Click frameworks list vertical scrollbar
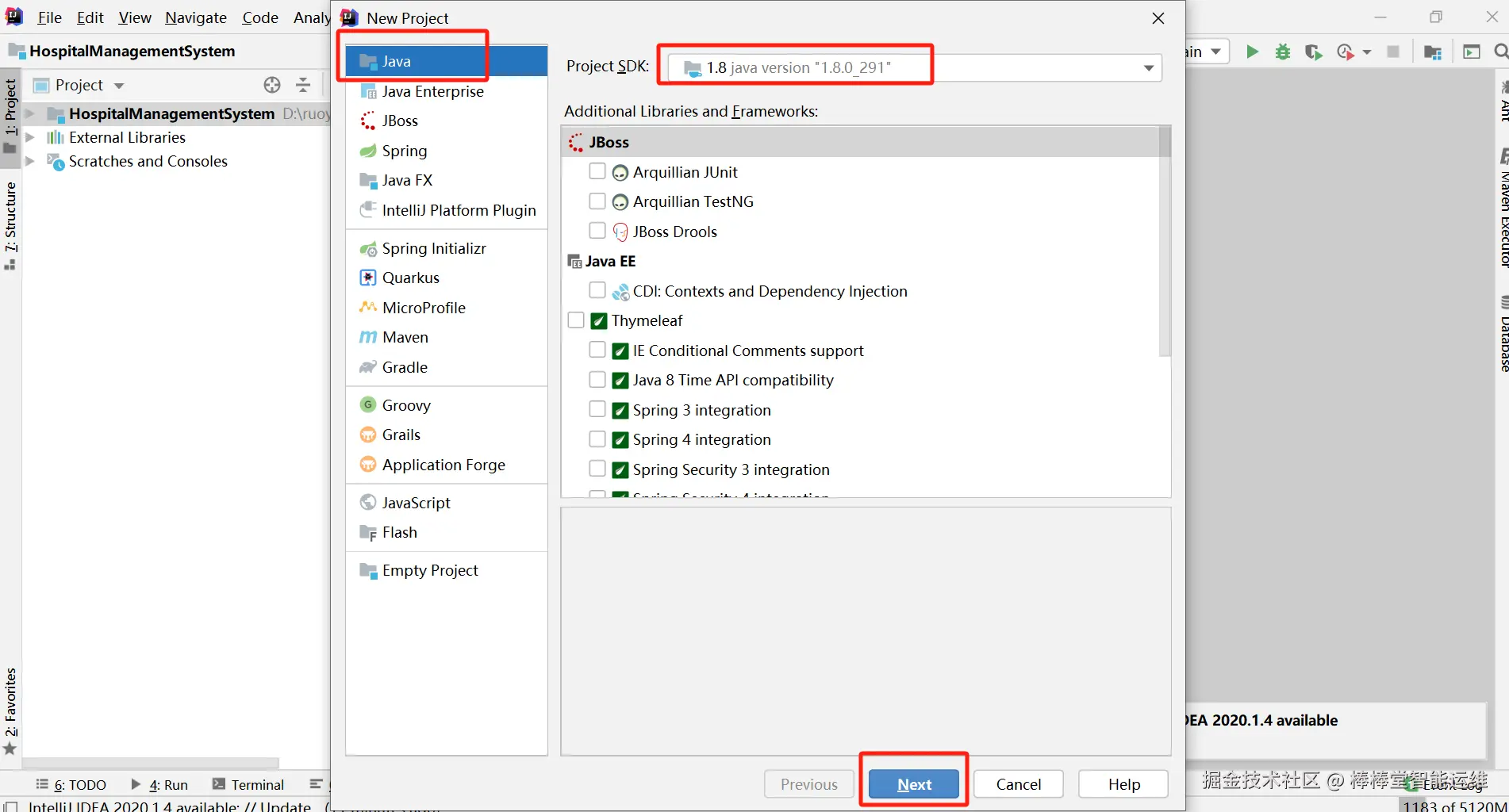The width and height of the screenshot is (1509, 812). tap(1165, 241)
